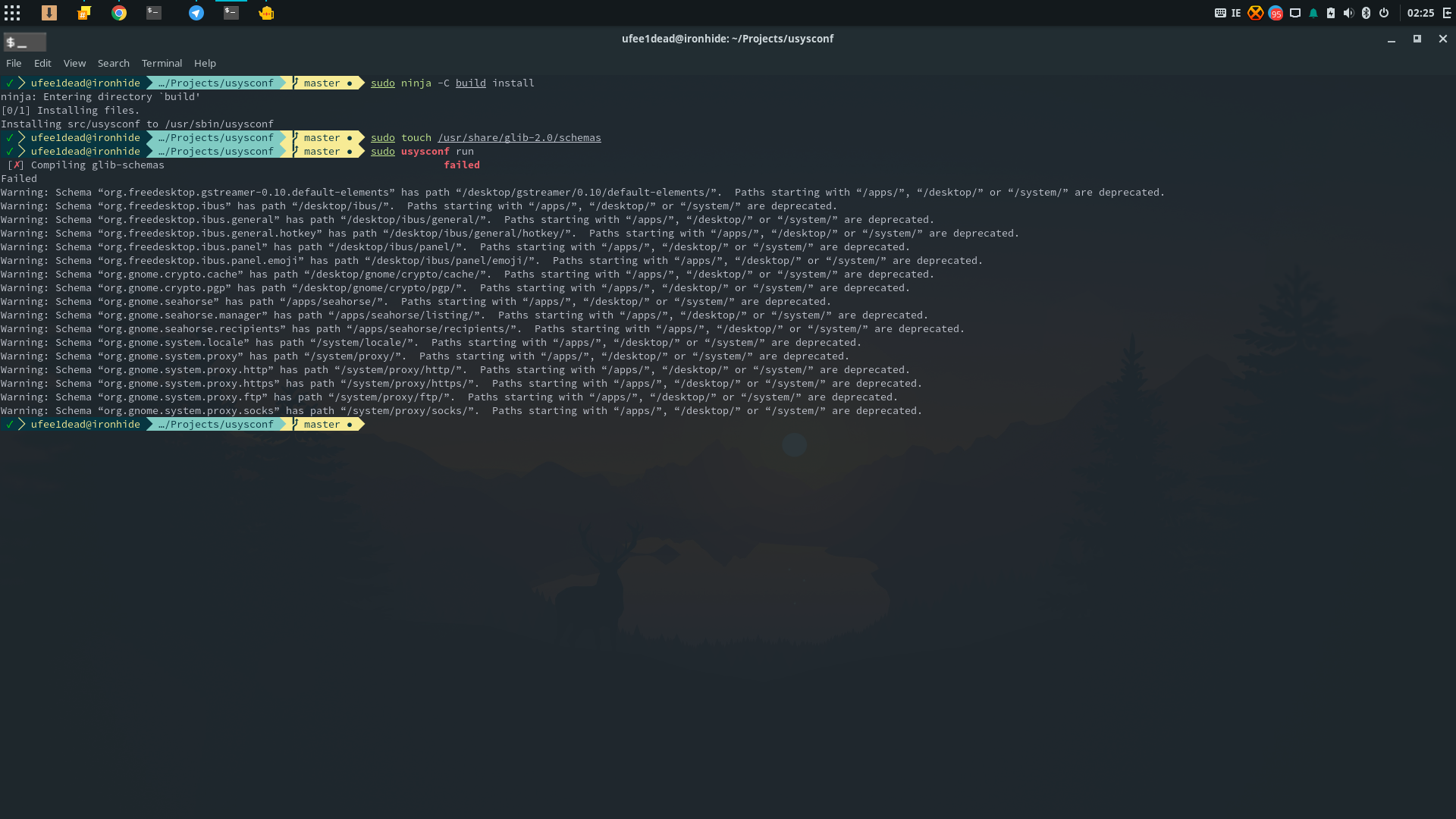This screenshot has width=1456, height=819.
Task: Open the on-screen keyboard tray icon
Action: click(x=1220, y=13)
